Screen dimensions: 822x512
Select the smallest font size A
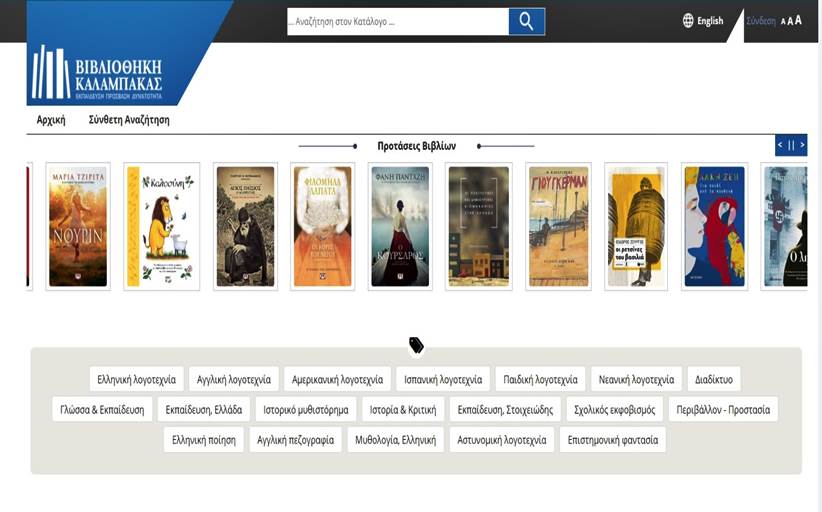click(x=783, y=21)
